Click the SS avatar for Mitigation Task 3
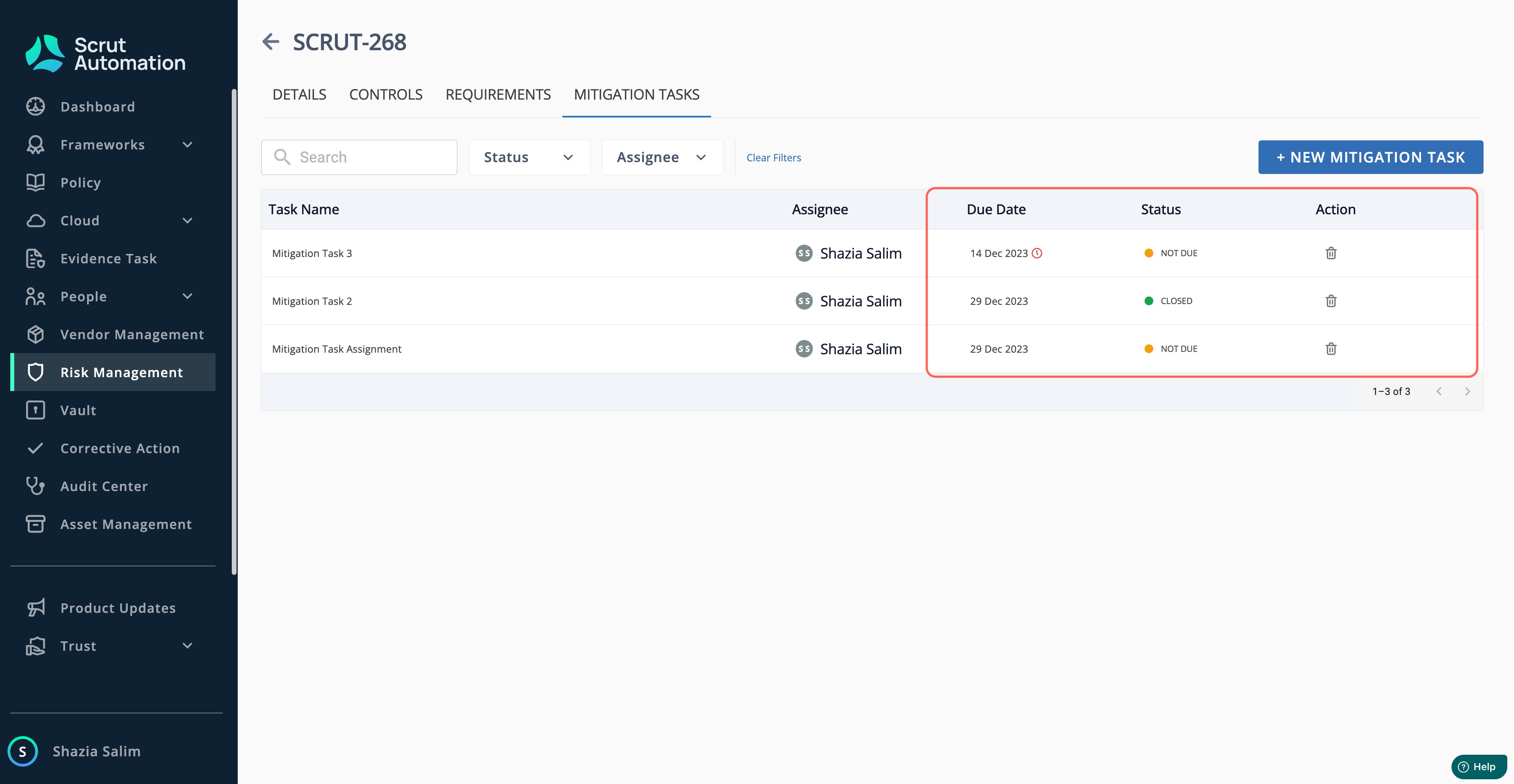The width and height of the screenshot is (1514, 784). tap(803, 253)
